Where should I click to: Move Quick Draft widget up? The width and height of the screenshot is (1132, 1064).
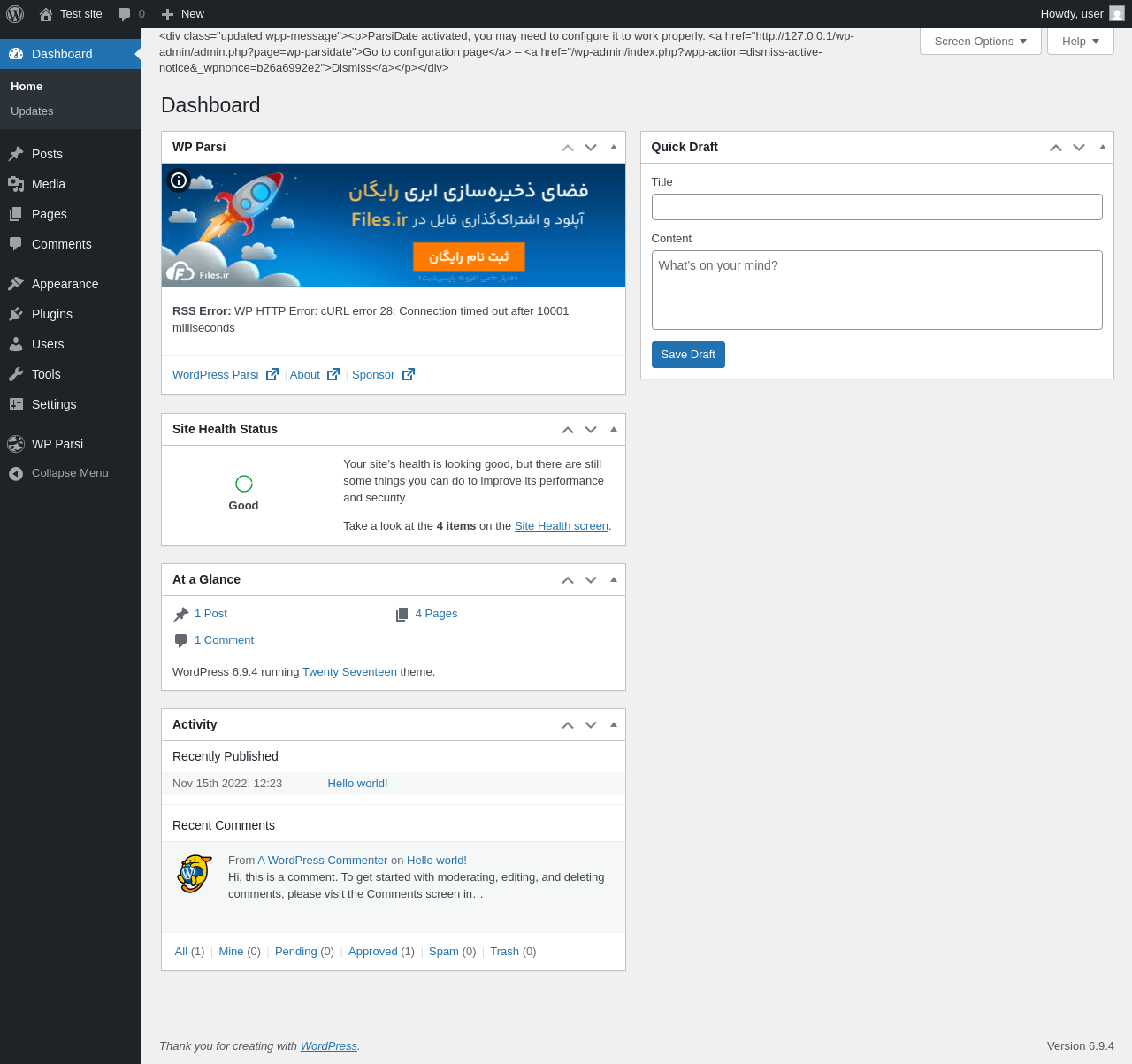tap(1056, 148)
